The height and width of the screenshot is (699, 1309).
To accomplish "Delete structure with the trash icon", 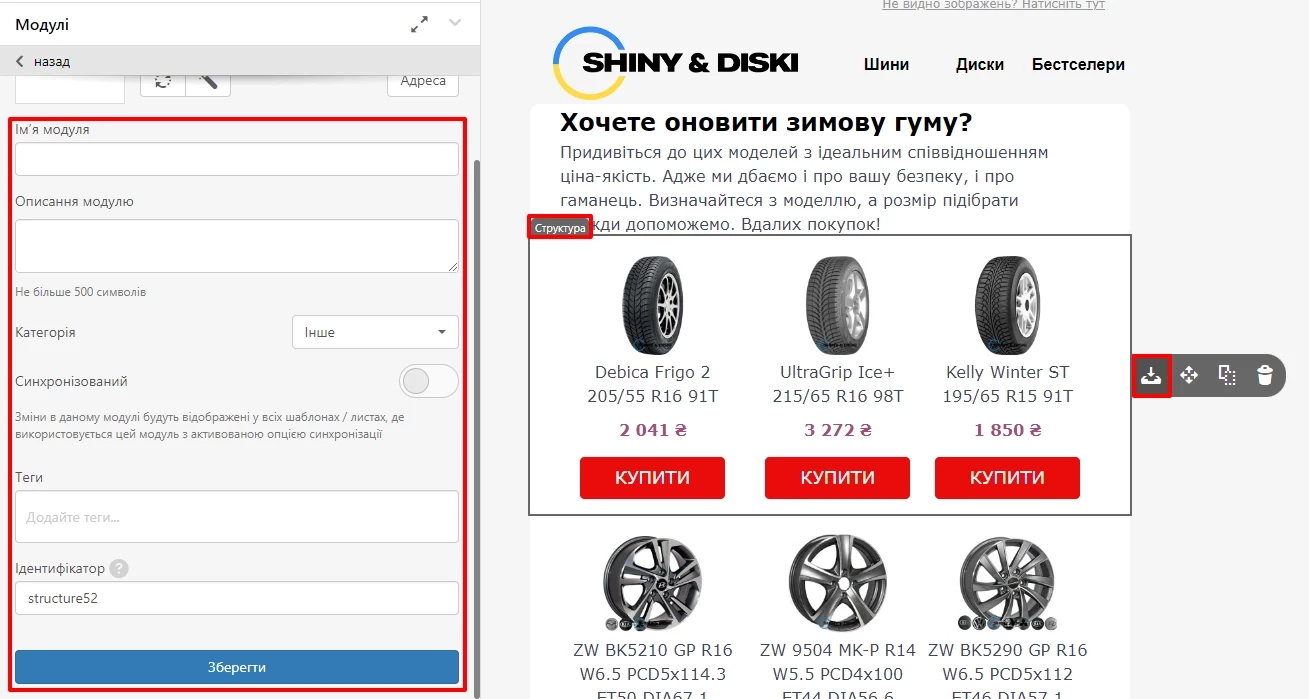I will tap(1265, 375).
